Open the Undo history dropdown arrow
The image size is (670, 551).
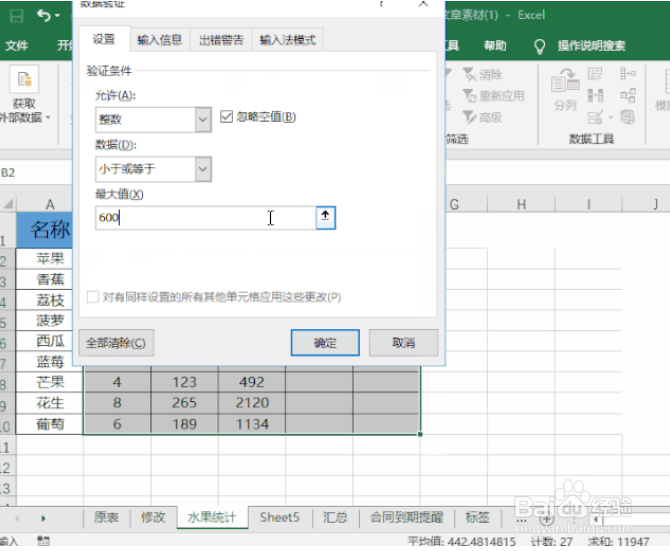point(57,16)
